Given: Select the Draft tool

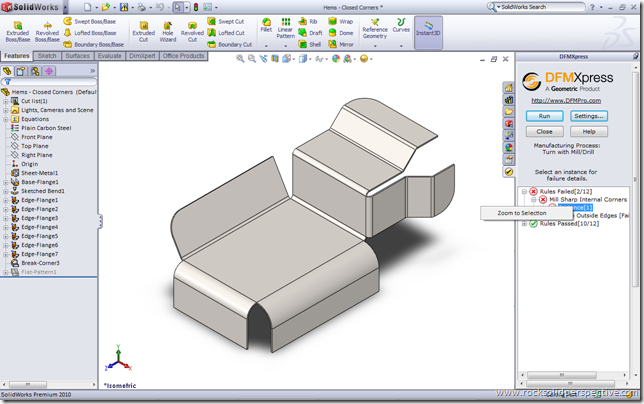Looking at the screenshot, I should point(310,33).
